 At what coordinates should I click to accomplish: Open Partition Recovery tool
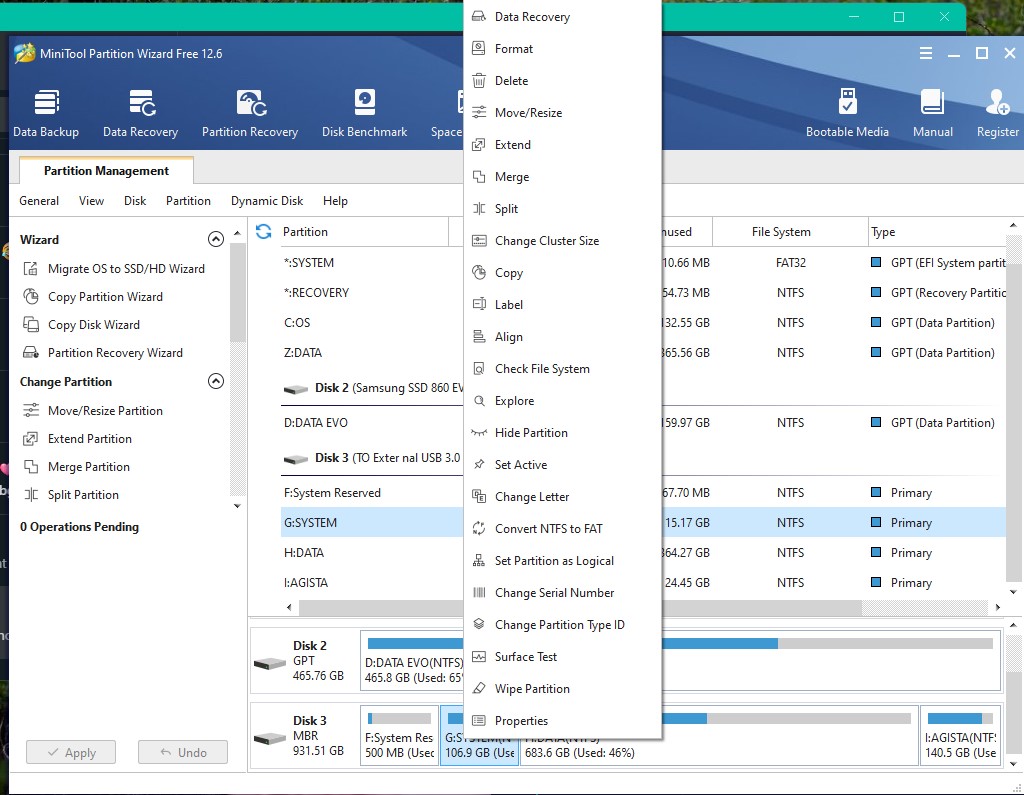[249, 114]
